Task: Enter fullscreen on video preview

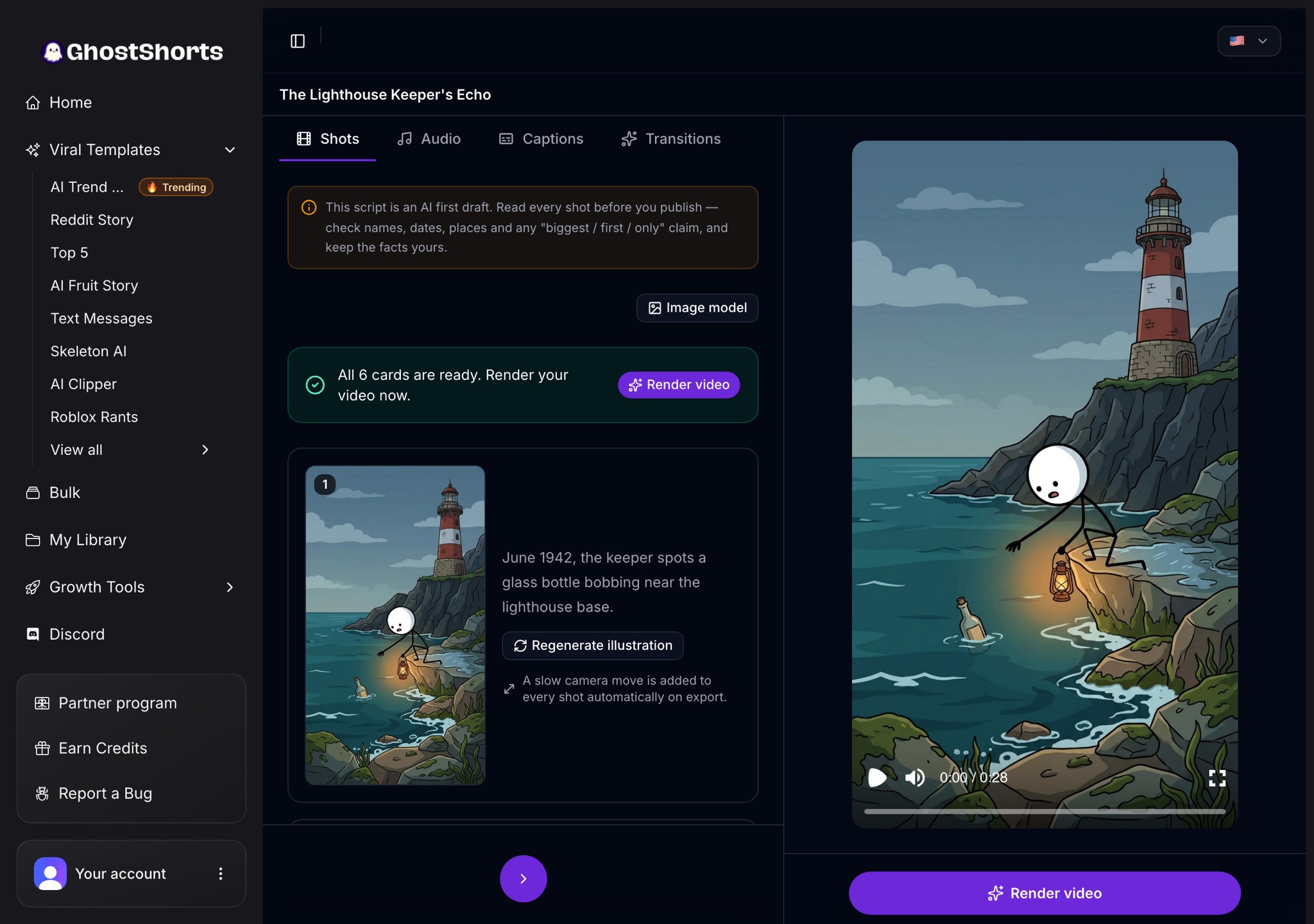Action: click(x=1217, y=778)
